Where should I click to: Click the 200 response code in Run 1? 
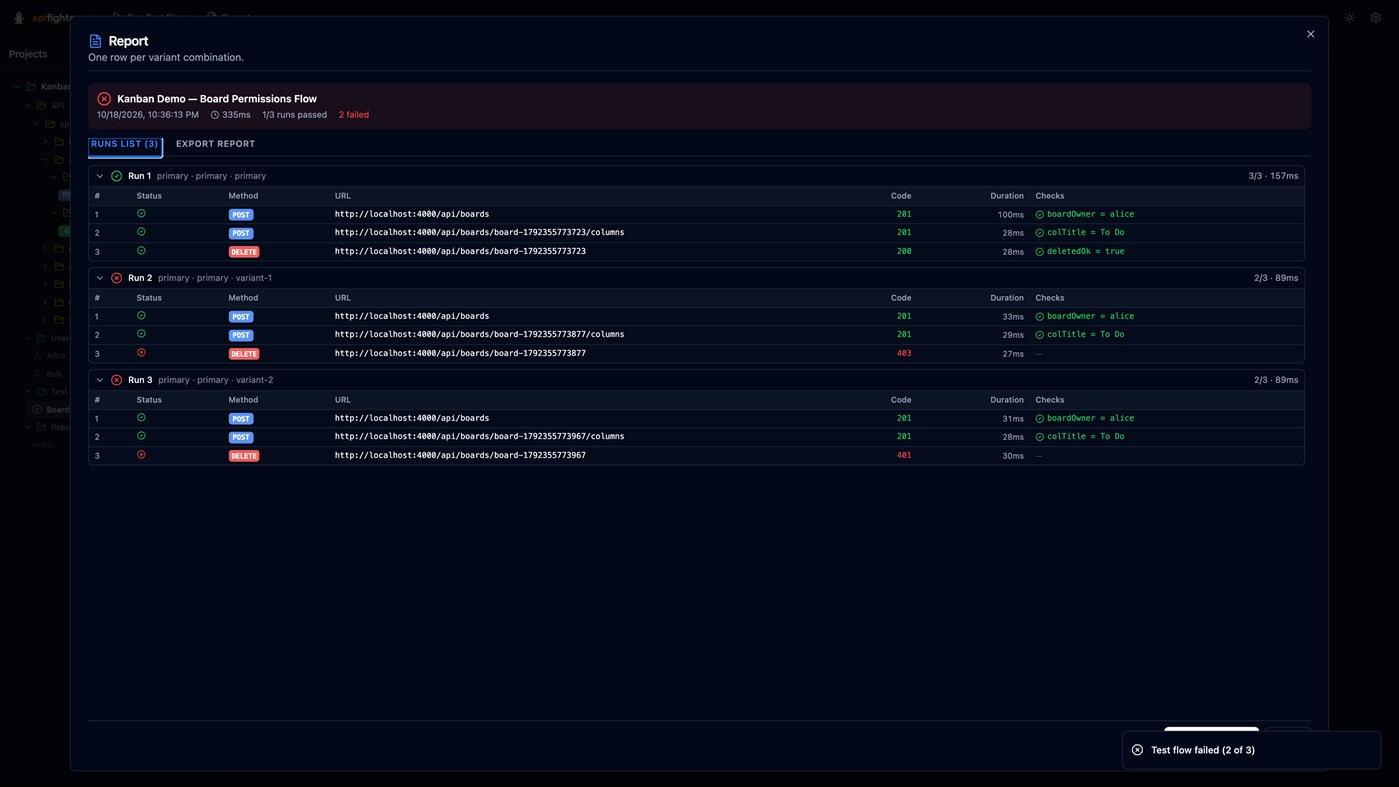click(904, 251)
